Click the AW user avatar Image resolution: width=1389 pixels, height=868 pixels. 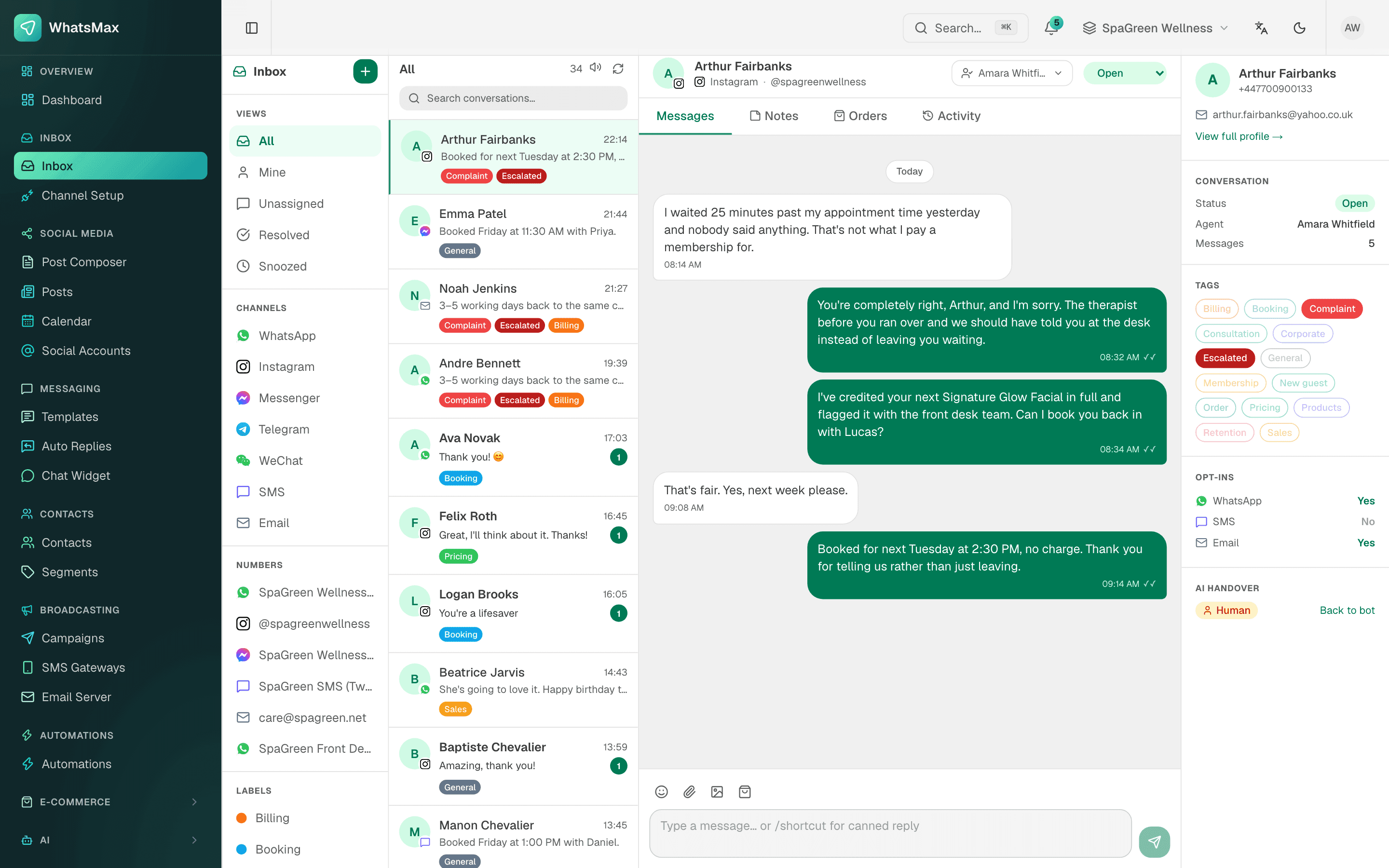pos(1352,27)
